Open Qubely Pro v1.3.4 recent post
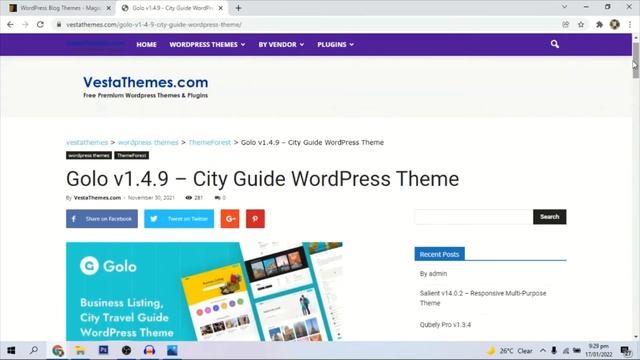The image size is (640, 360). click(445, 325)
